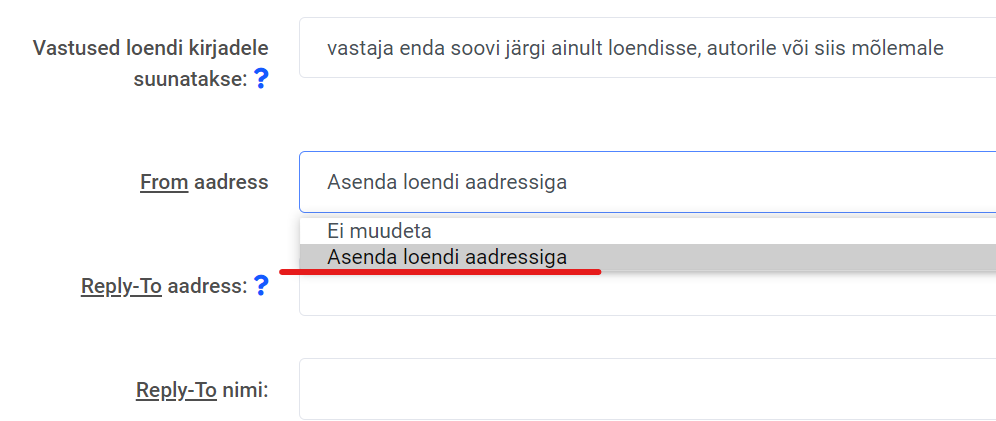
Task: Click underlined "Reply-To" in the nimi label
Action: click(176, 390)
